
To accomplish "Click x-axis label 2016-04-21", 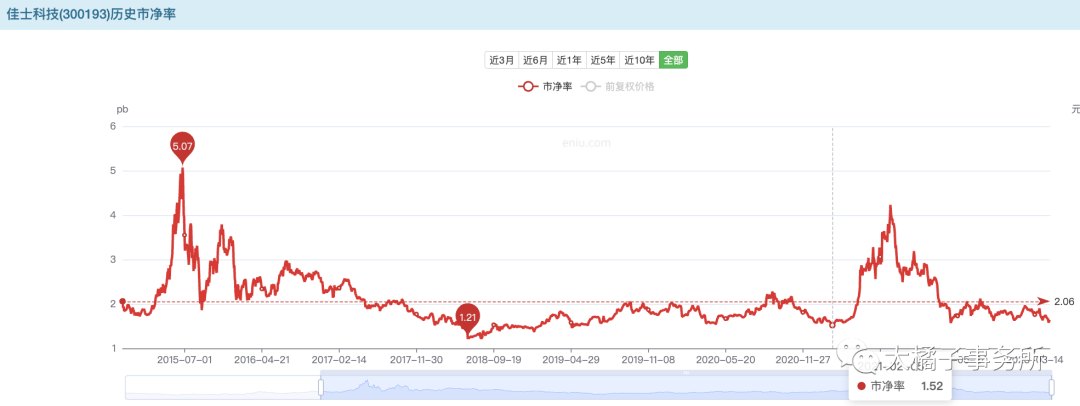I will click(262, 360).
